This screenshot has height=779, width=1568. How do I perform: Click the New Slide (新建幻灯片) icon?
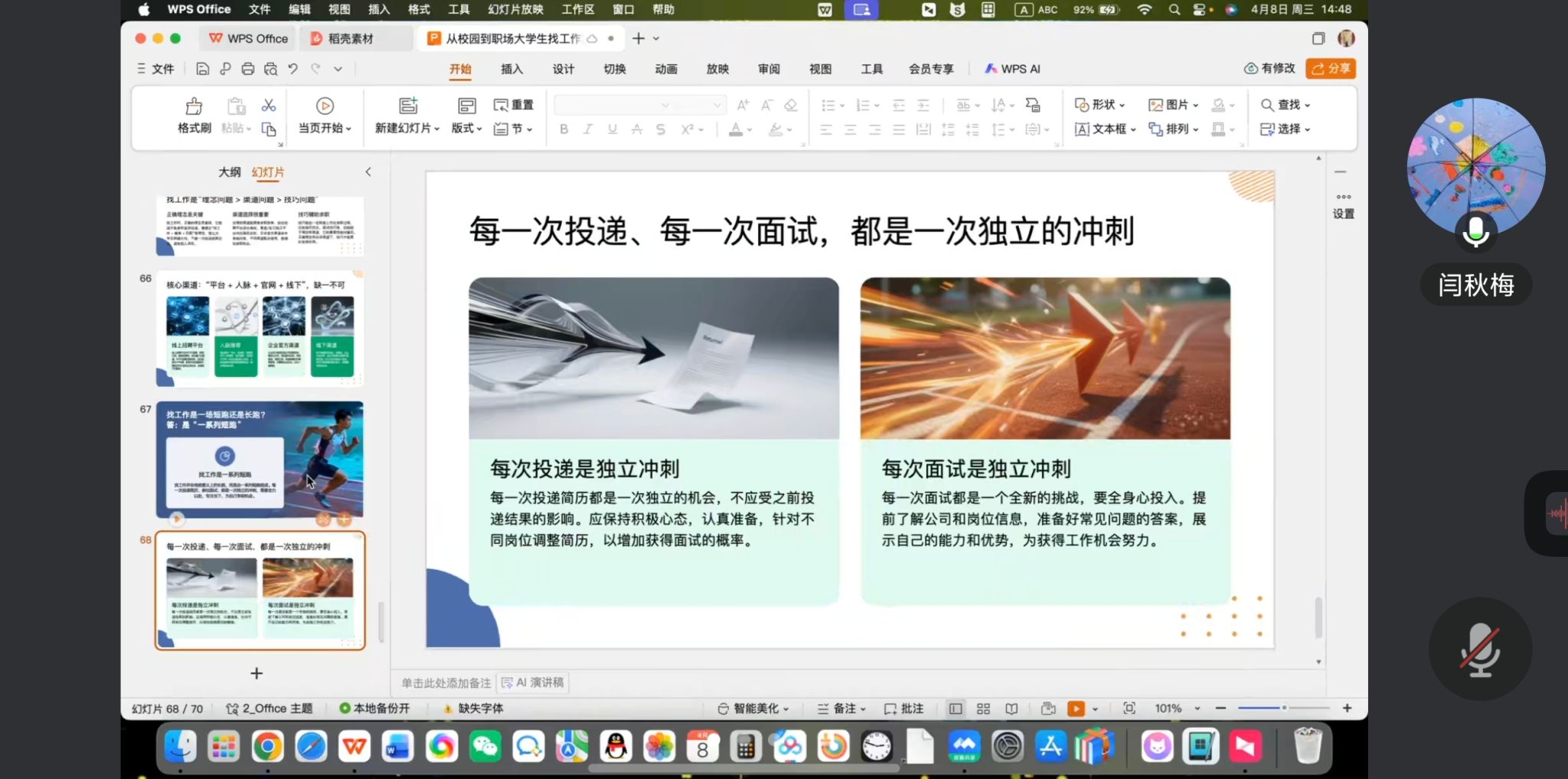tap(408, 106)
